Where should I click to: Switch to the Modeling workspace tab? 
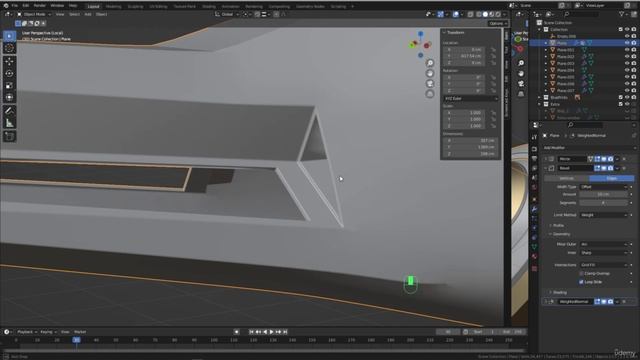click(113, 7)
